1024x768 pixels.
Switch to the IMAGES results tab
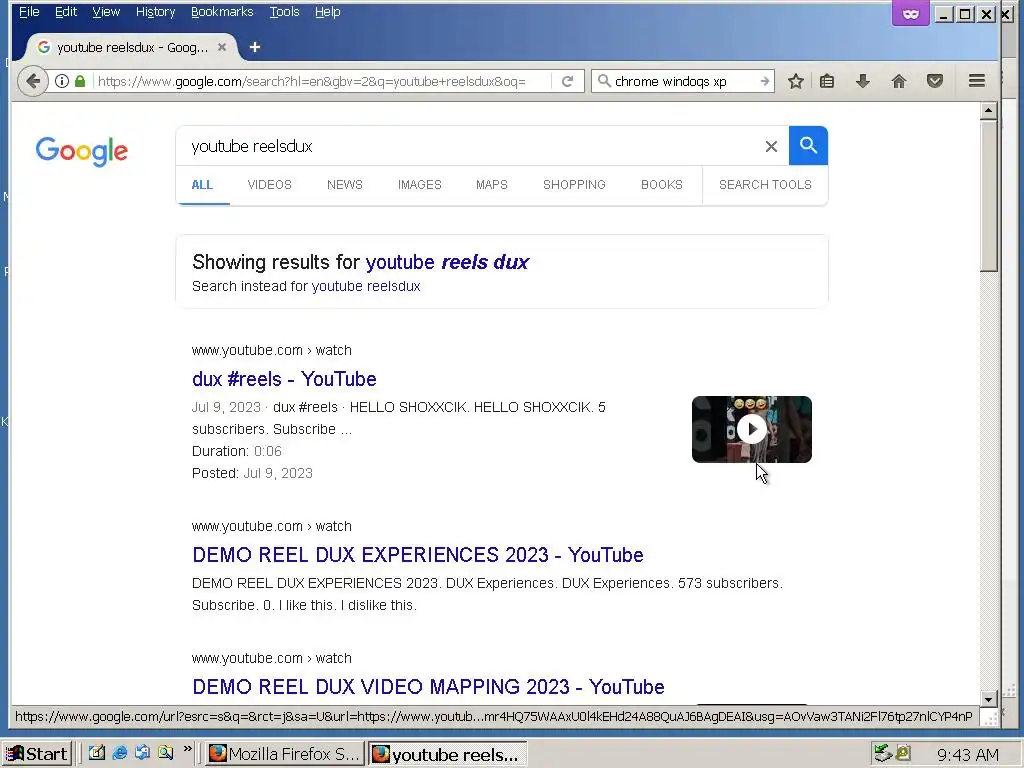pyautogui.click(x=420, y=185)
